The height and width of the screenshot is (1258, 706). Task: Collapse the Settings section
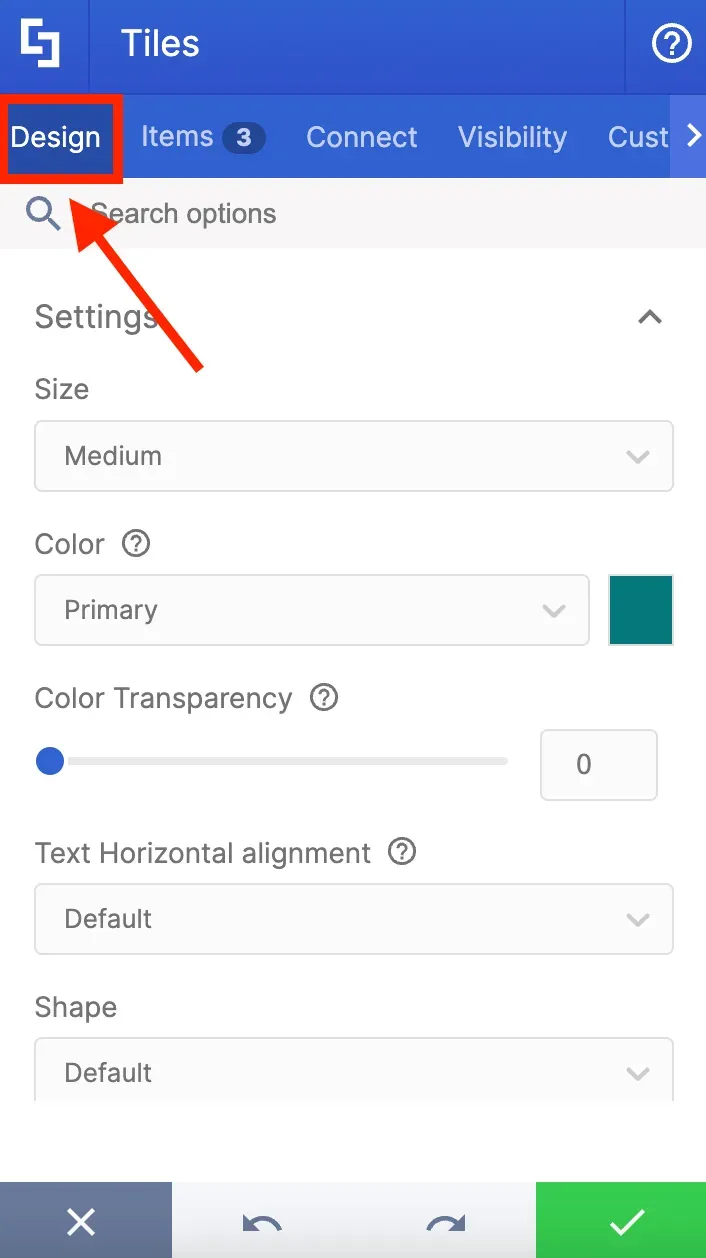[650, 317]
